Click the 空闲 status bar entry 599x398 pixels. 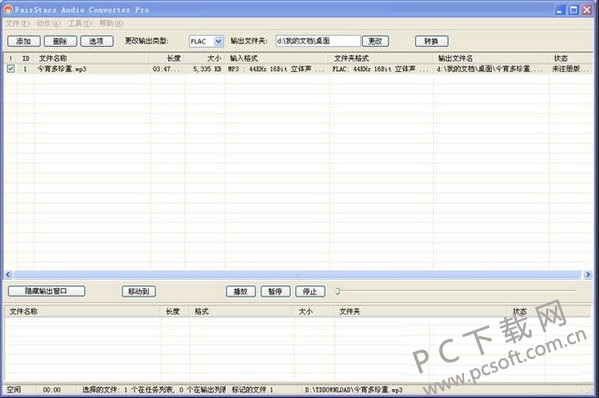pyautogui.click(x=14, y=390)
